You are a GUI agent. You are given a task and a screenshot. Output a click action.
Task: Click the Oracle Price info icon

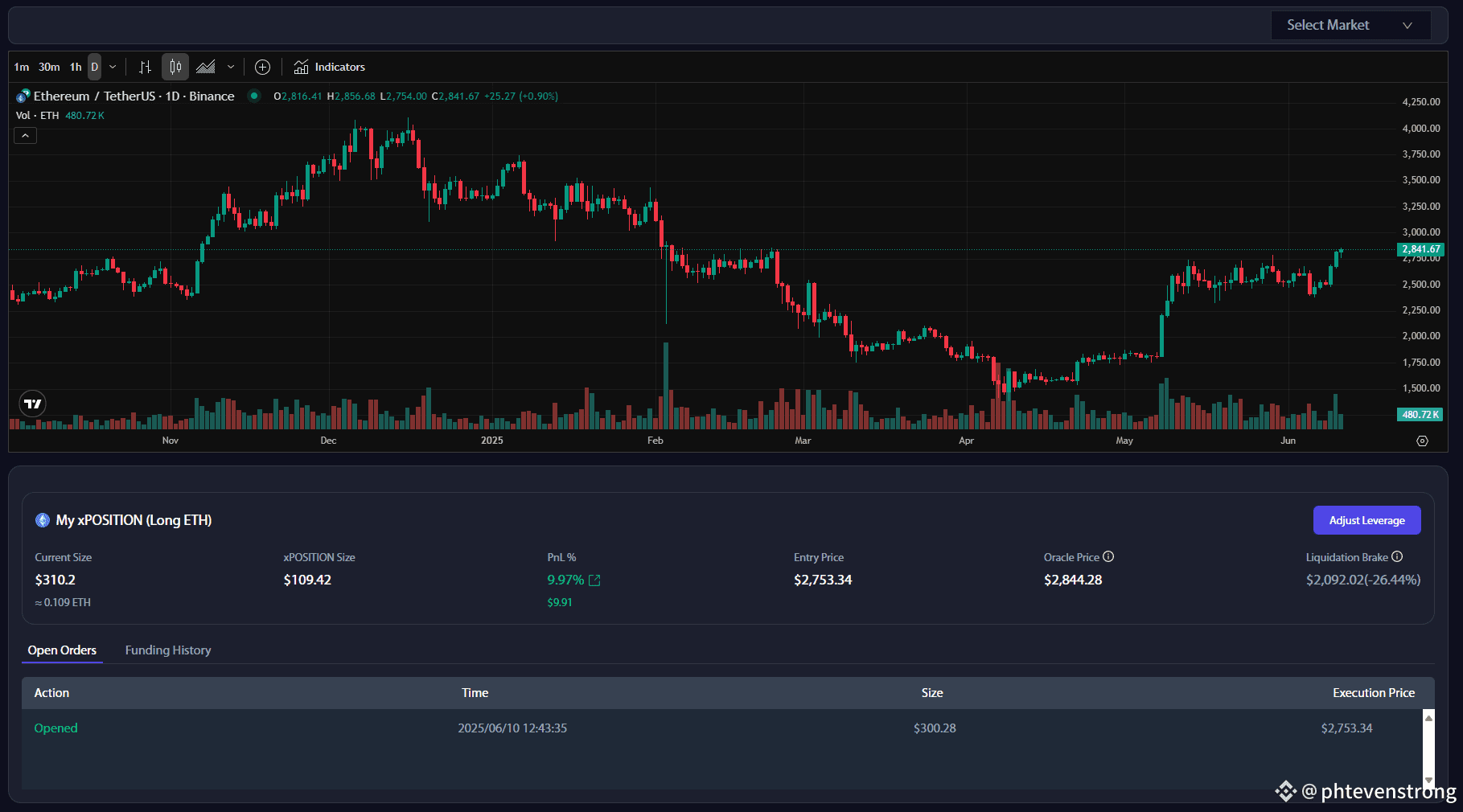1108,556
